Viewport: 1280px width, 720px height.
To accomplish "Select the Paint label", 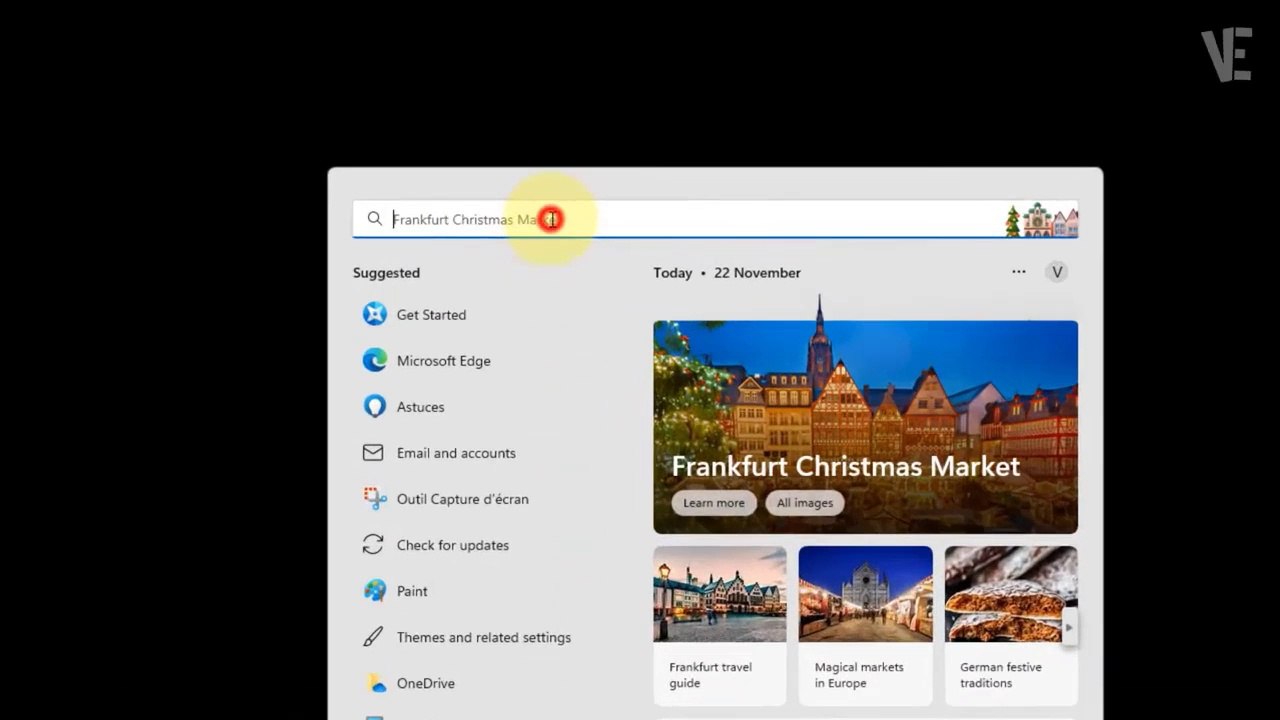I will point(412,591).
